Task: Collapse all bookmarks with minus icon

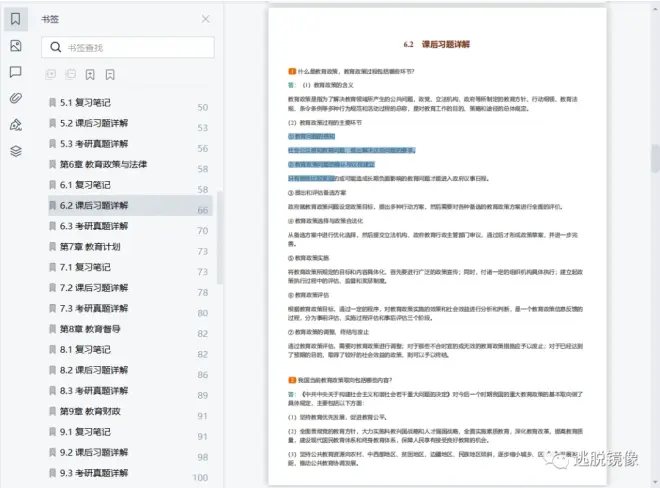Action: point(70,75)
